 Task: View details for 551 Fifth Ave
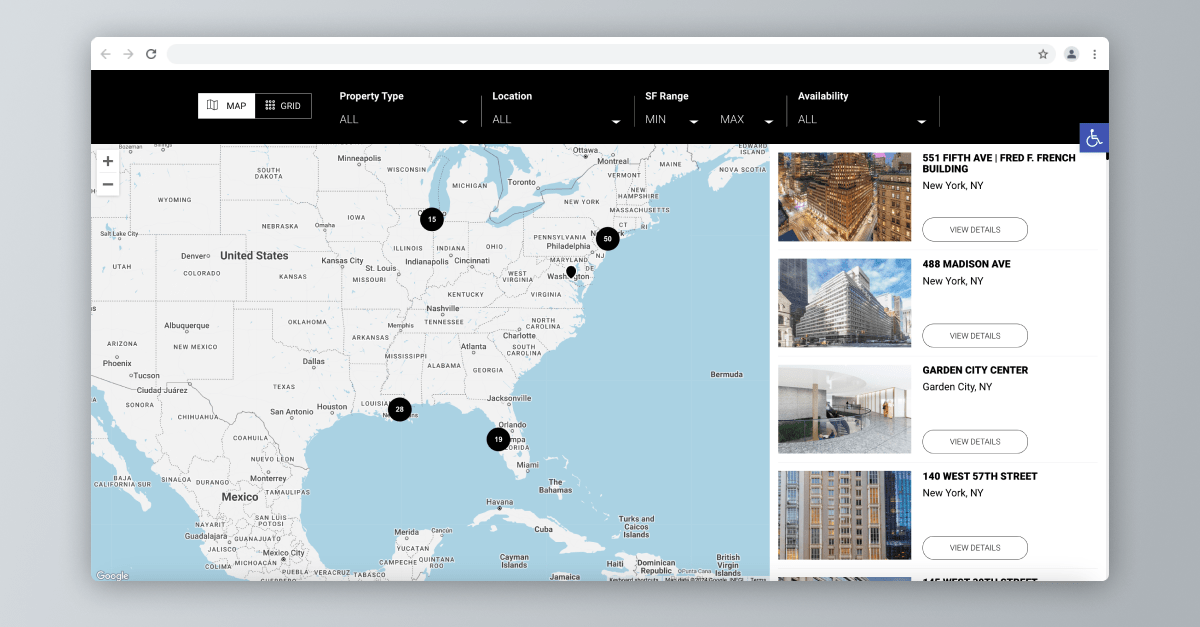click(975, 229)
